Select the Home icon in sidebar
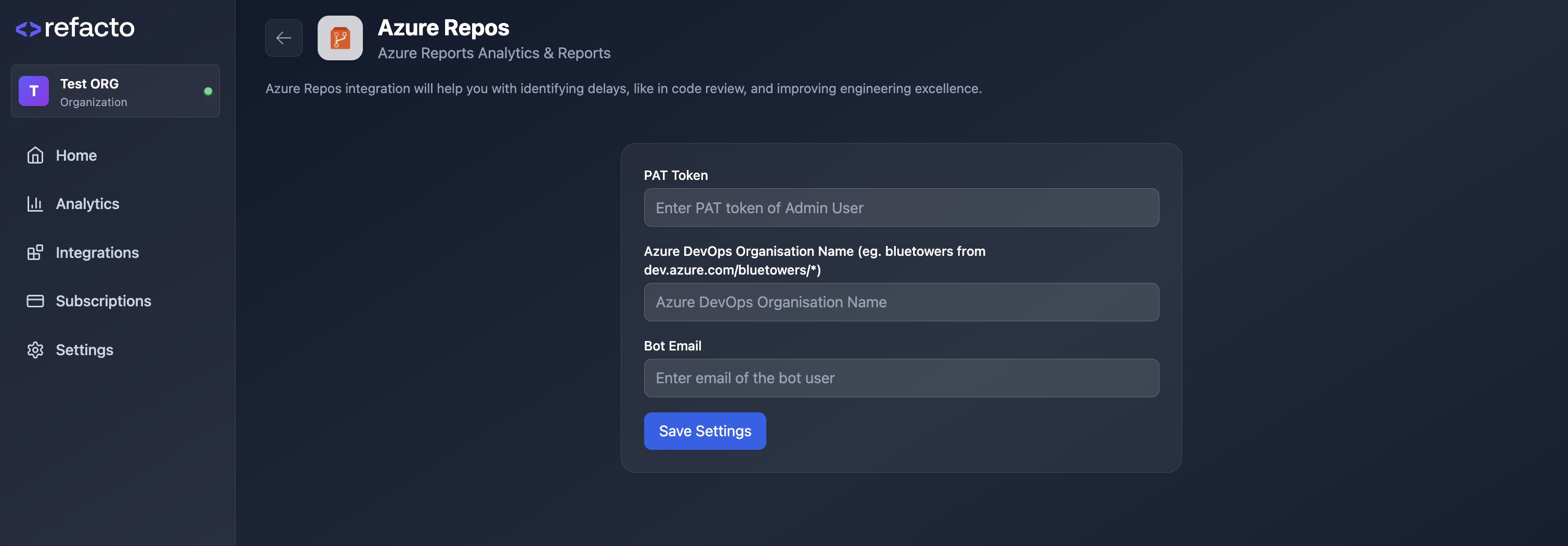This screenshot has height=546, width=1568. pyautogui.click(x=35, y=155)
